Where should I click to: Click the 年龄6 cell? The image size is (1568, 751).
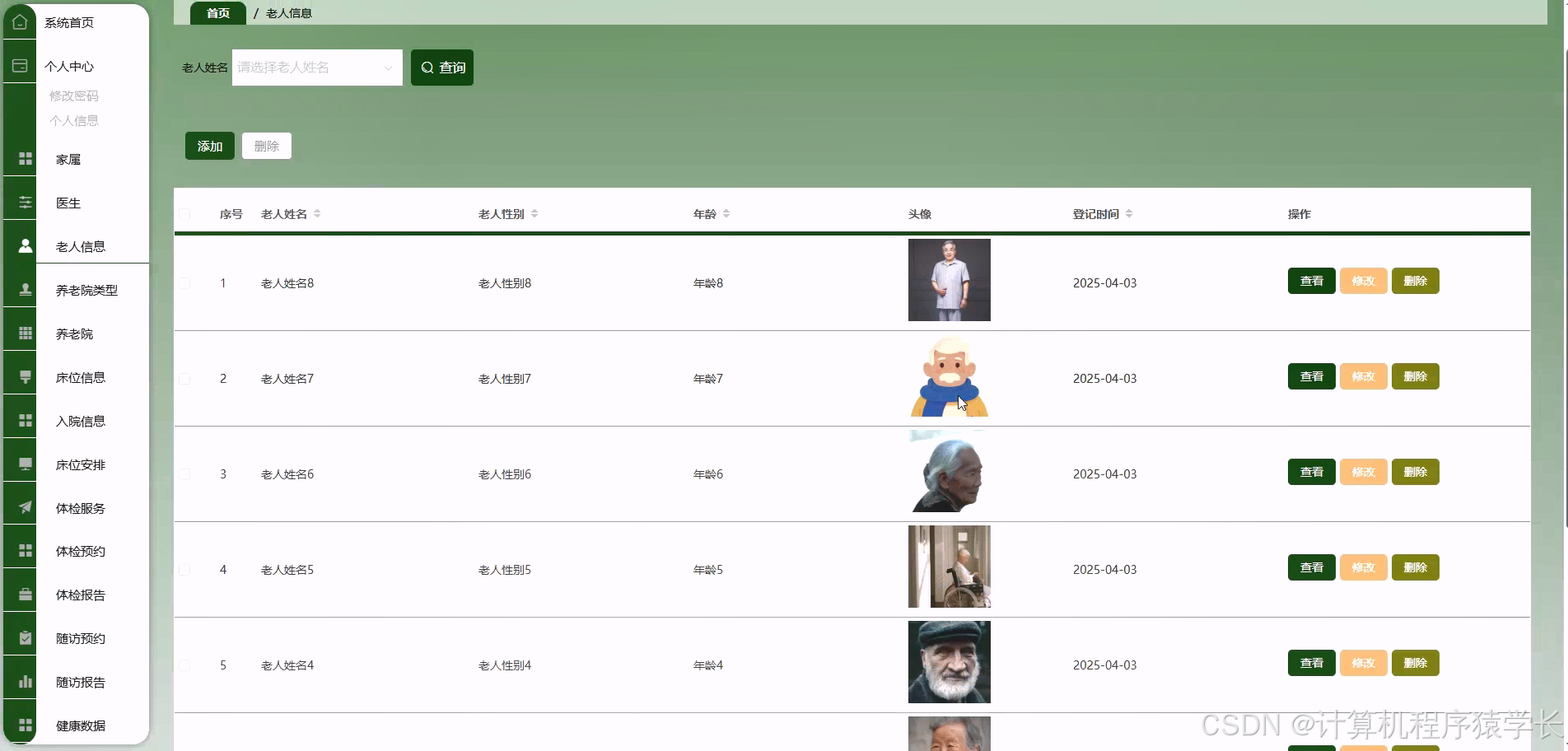coord(708,474)
